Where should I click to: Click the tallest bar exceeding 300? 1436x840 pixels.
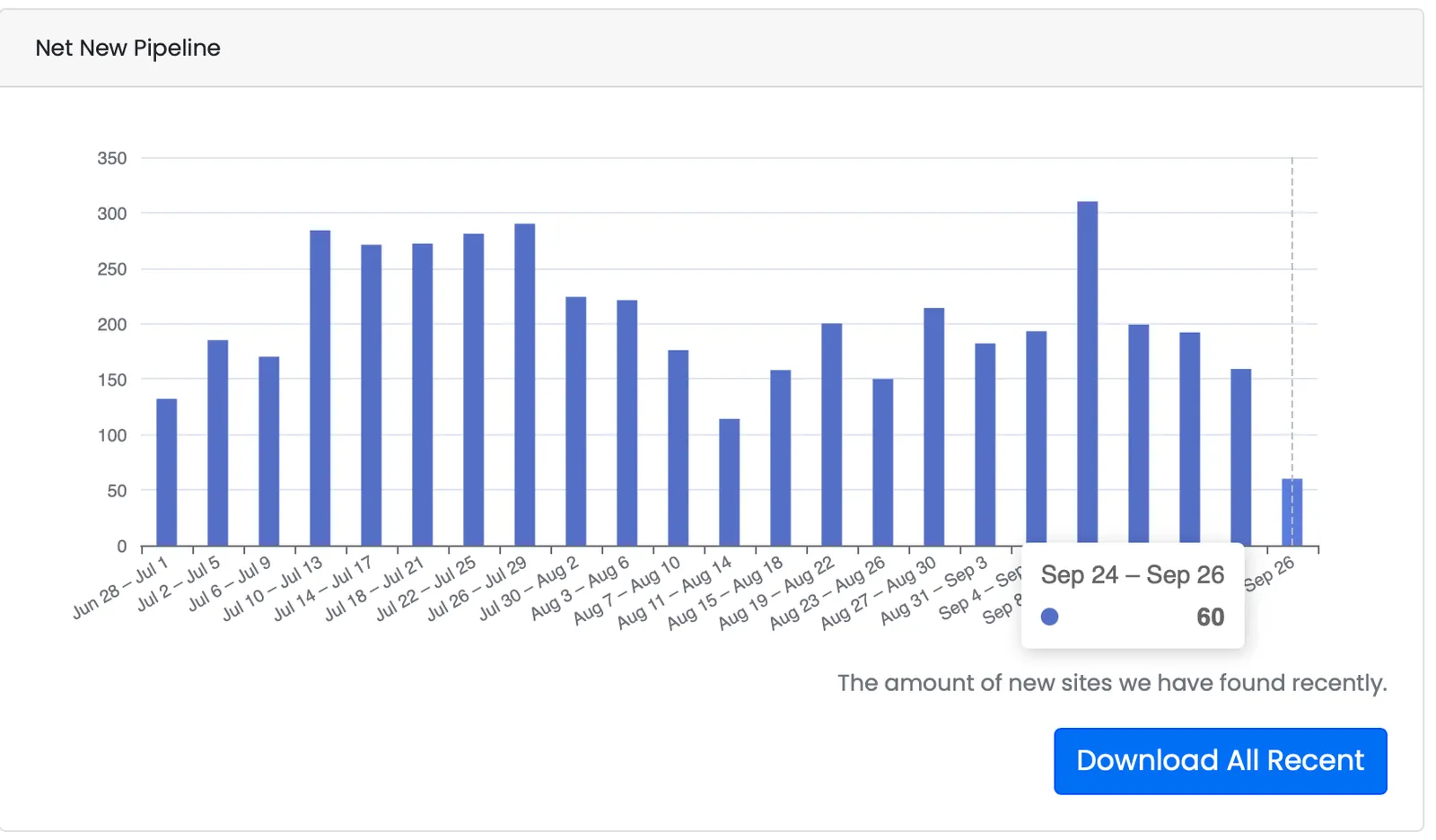1087,373
